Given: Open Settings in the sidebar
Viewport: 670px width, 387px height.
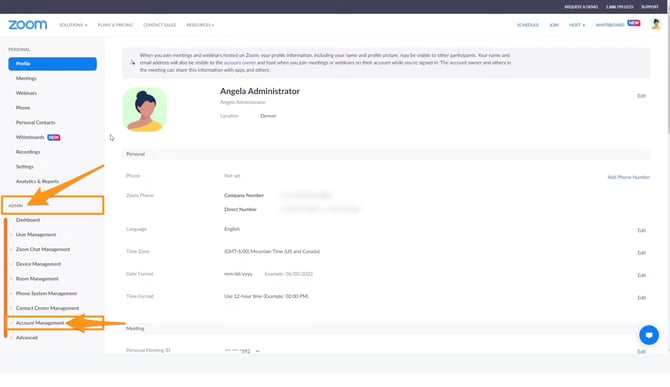Looking at the screenshot, I should pyautogui.click(x=24, y=167).
